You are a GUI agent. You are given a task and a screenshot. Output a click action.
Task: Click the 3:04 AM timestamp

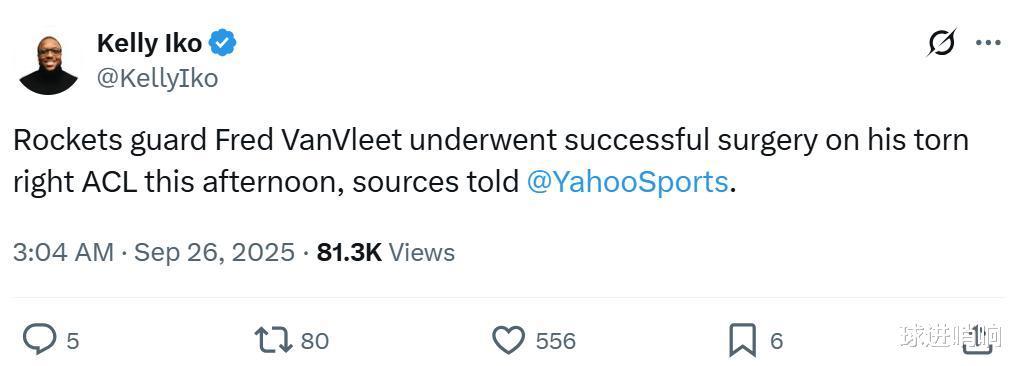(63, 252)
